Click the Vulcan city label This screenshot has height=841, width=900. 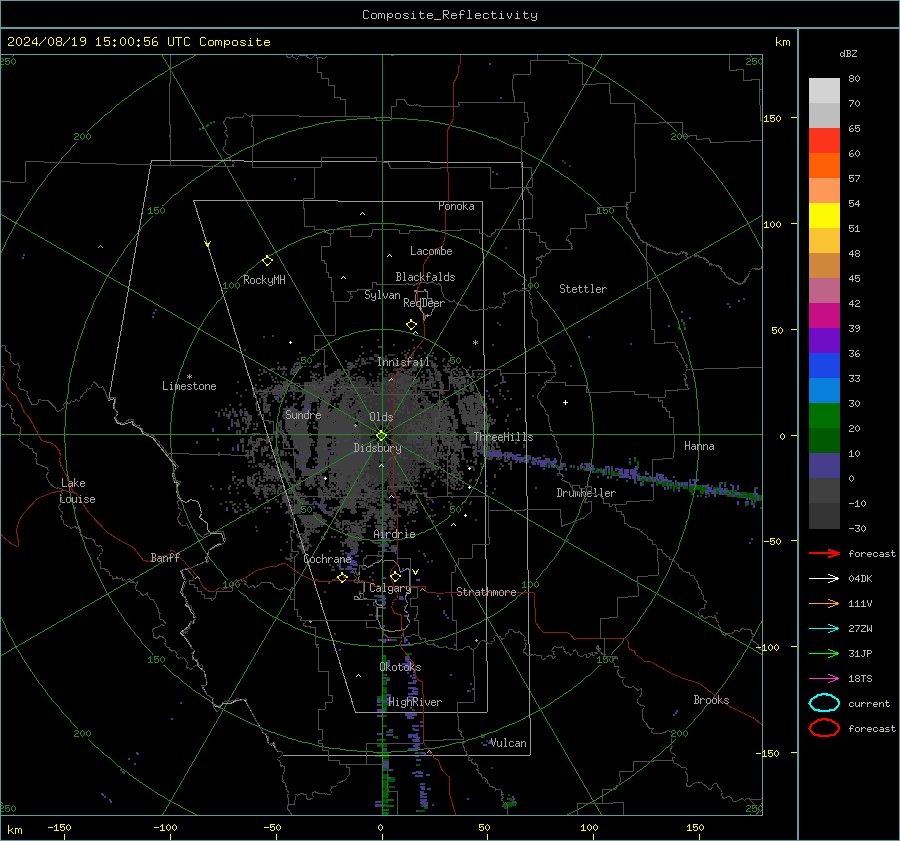(x=508, y=743)
